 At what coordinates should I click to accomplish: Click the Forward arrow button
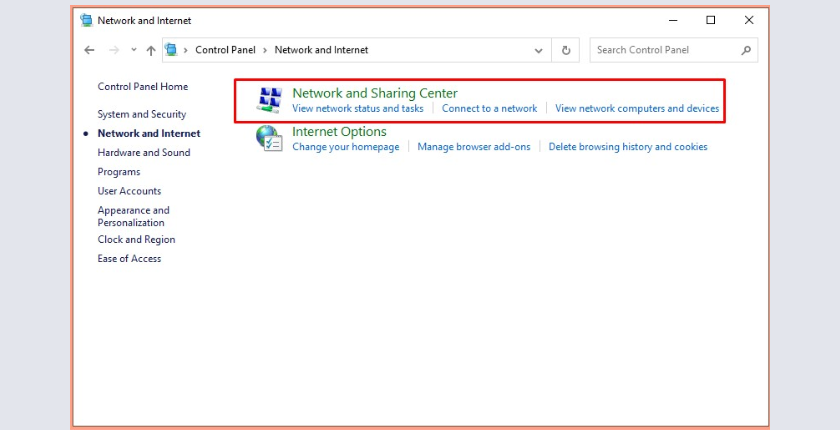click(114, 50)
